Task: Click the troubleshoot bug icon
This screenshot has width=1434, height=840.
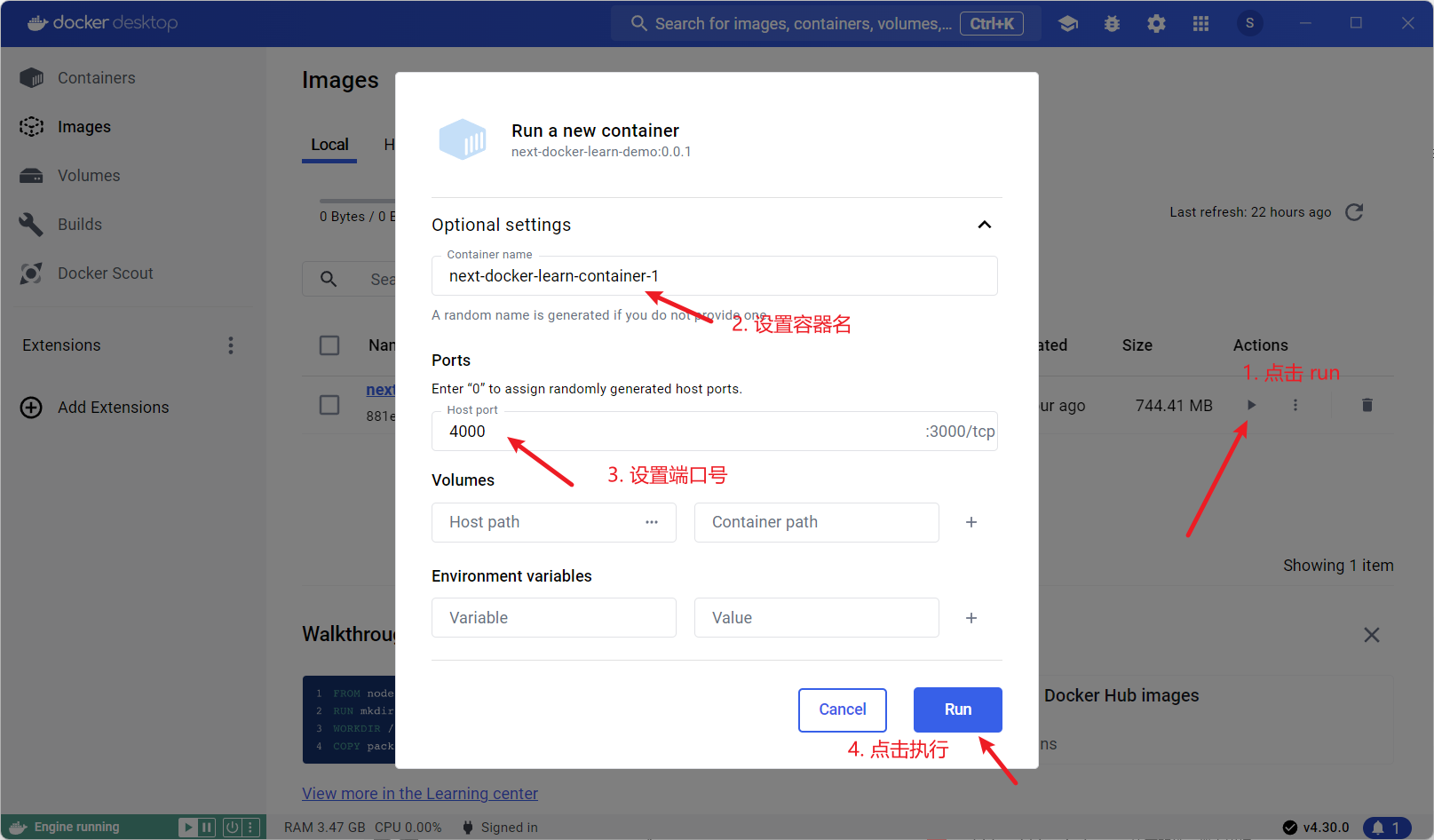Action: coord(1112,24)
